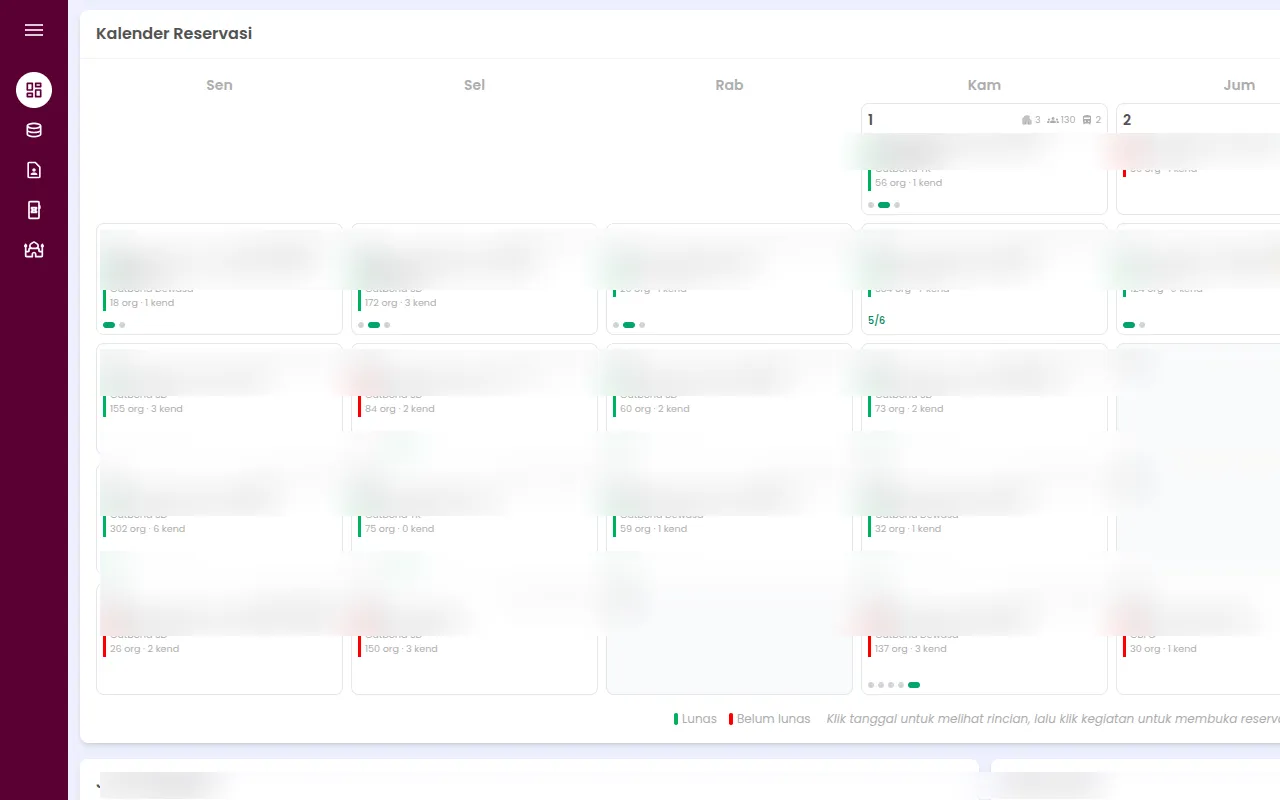The width and height of the screenshot is (1280, 800).
Task: Open the 84 org · 2 kend entry
Action: pos(399,409)
